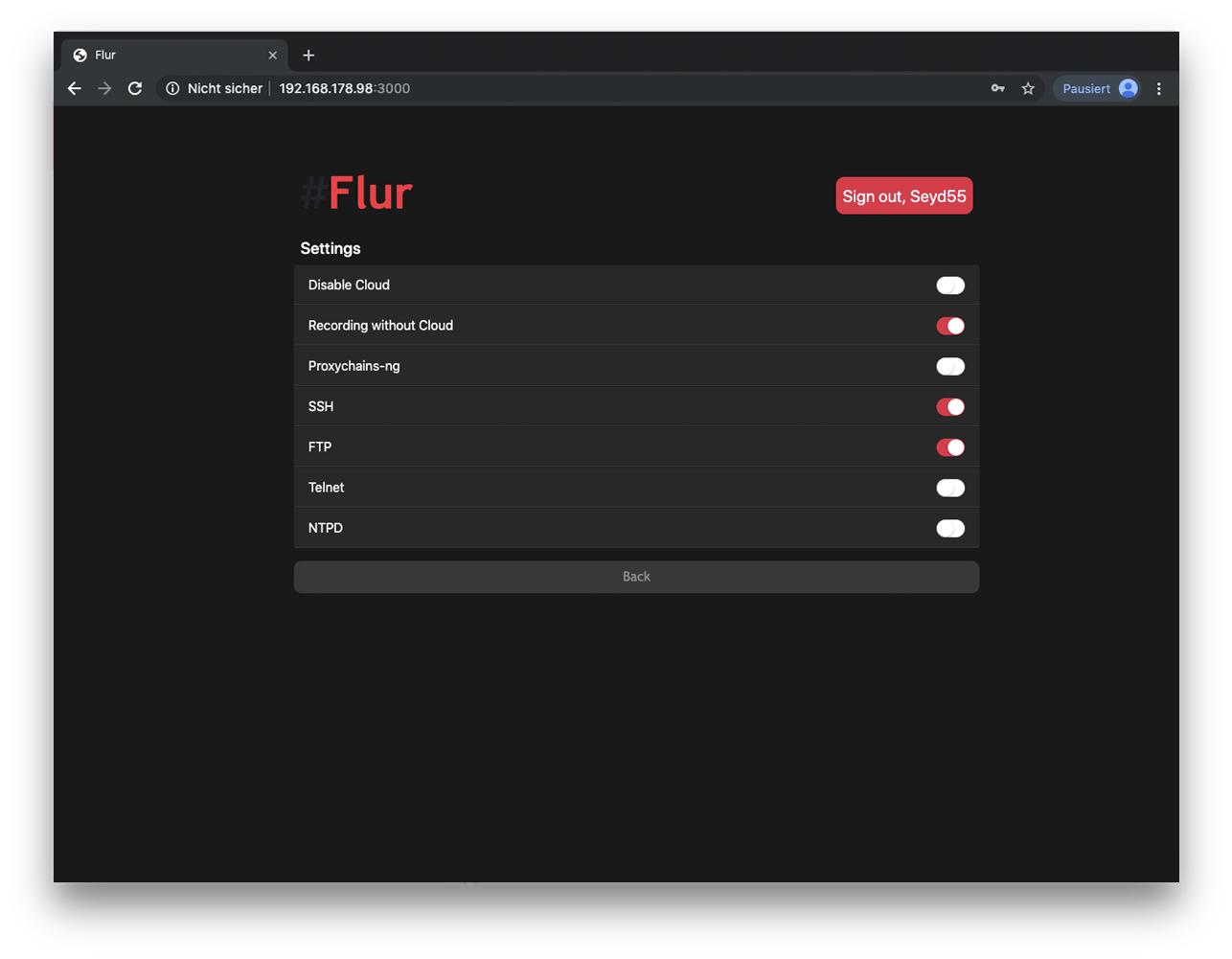Open the saved passwords key icon
This screenshot has width=1232, height=959.
997,88
